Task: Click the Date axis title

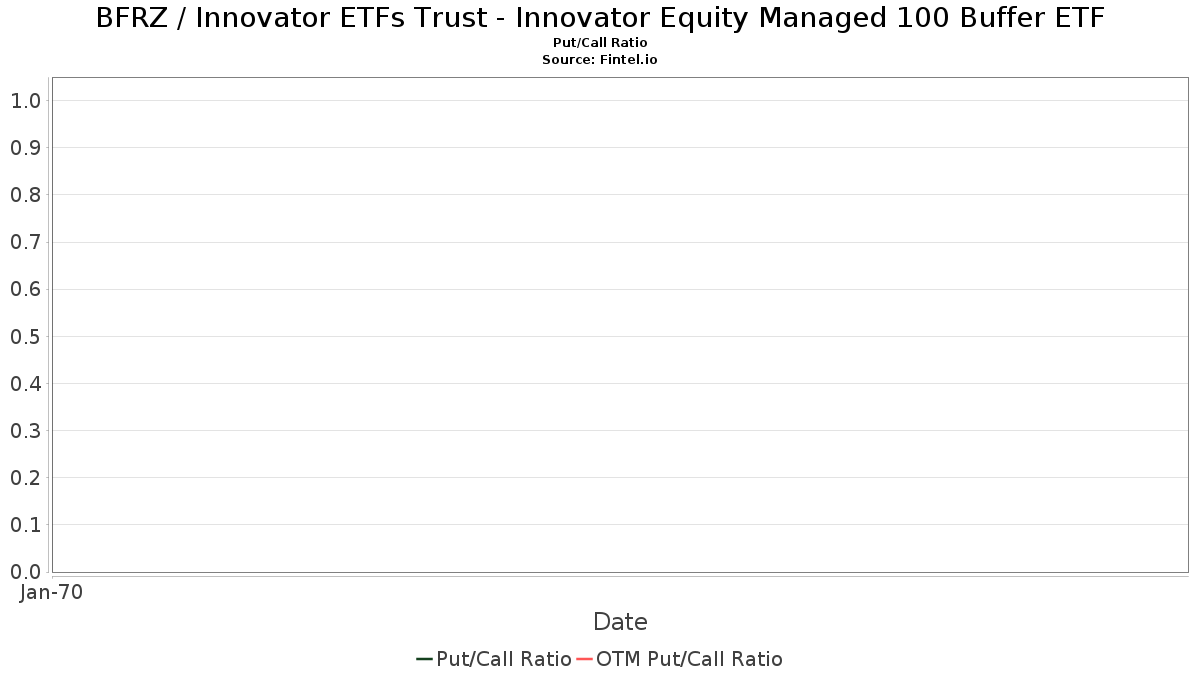Action: pos(620,622)
